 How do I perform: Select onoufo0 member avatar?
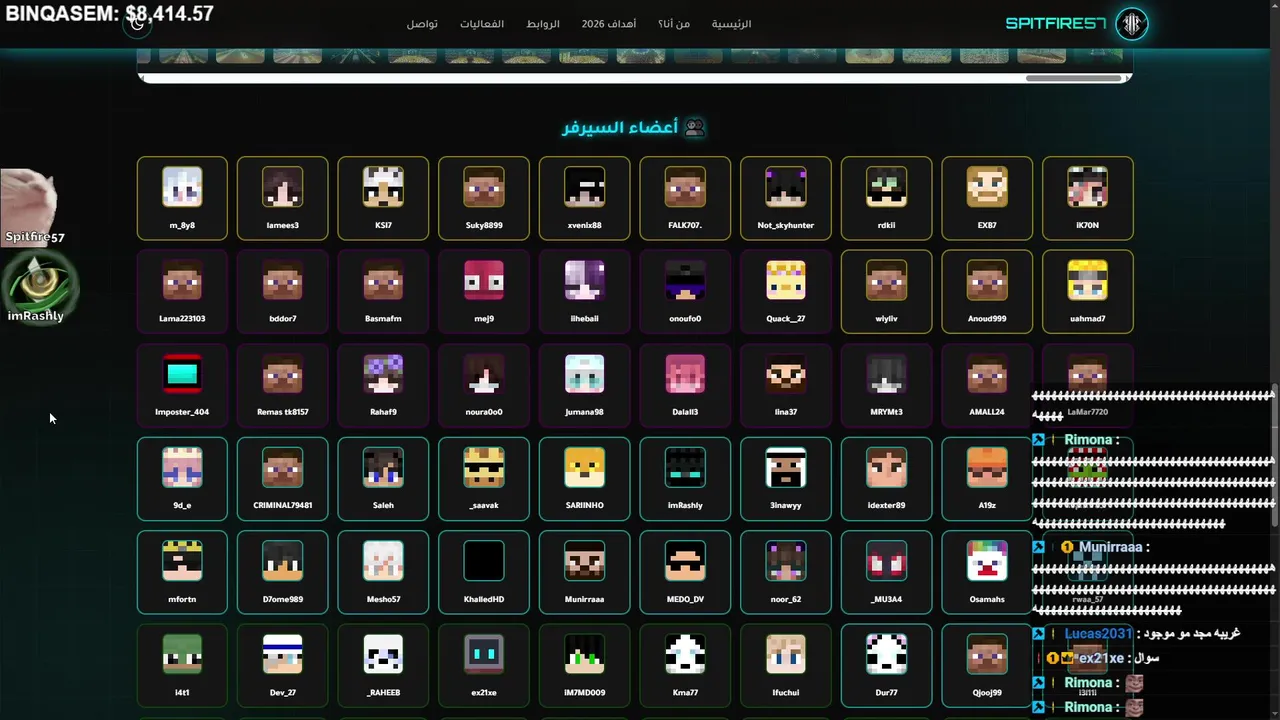(685, 280)
